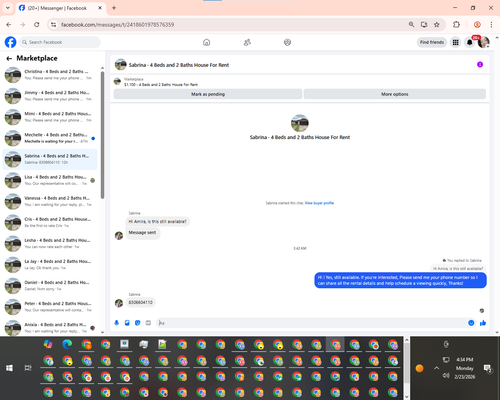Reload the Messenger page

click(37, 25)
